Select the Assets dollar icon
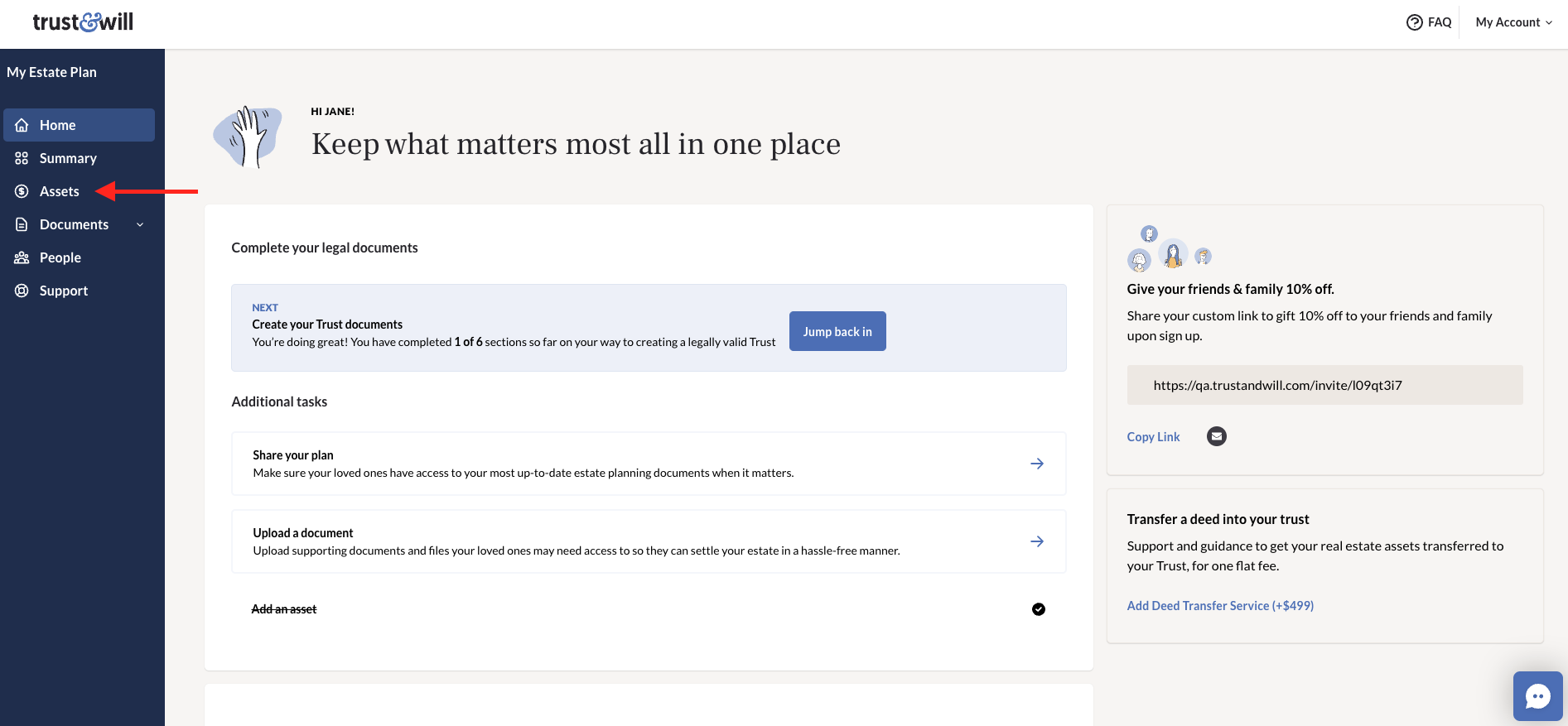1568x726 pixels. [22, 191]
